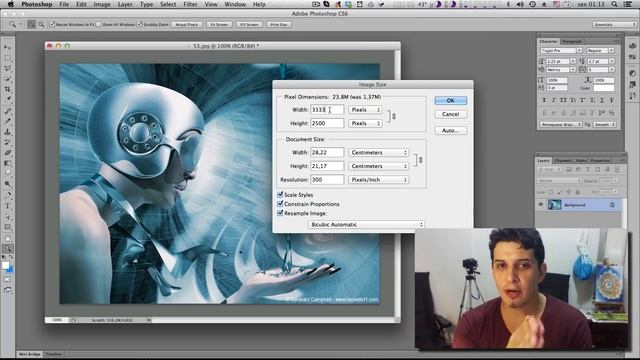Screen dimensions: 640x360
Task: Open the Image menu
Action: [x=102, y=4]
